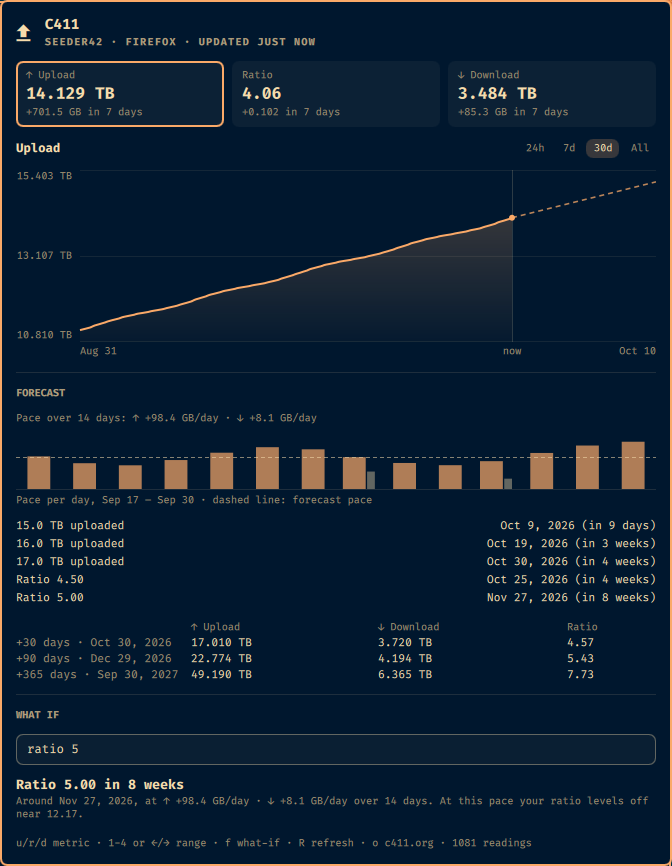Click the 49.190 TB upload projection value
Image resolution: width=672 pixels, height=866 pixels.
tap(221, 674)
